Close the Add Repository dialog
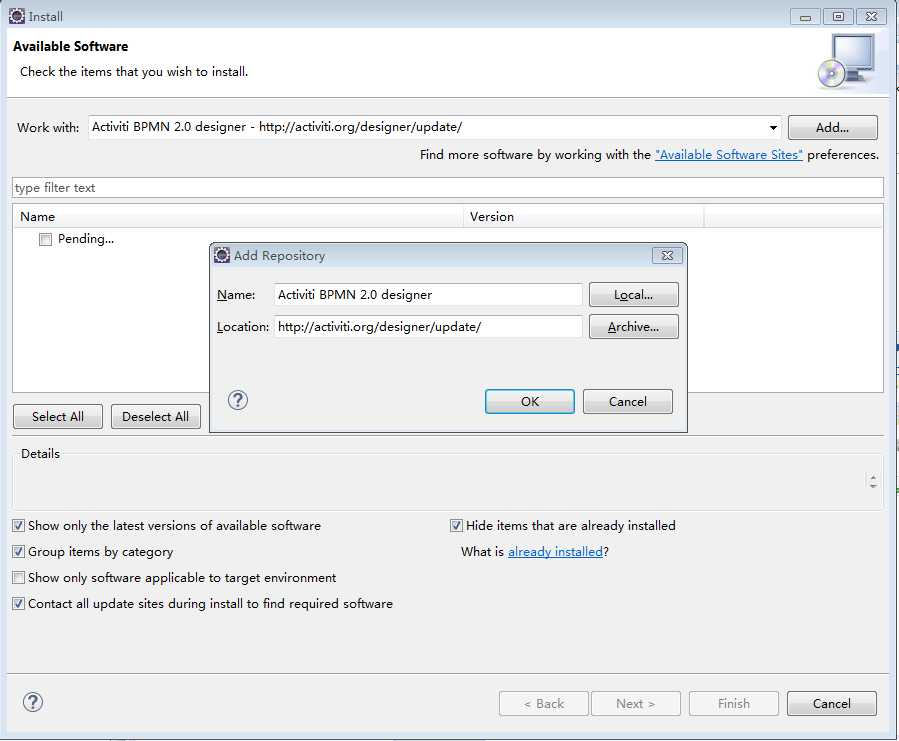The width and height of the screenshot is (899, 741). [667, 256]
